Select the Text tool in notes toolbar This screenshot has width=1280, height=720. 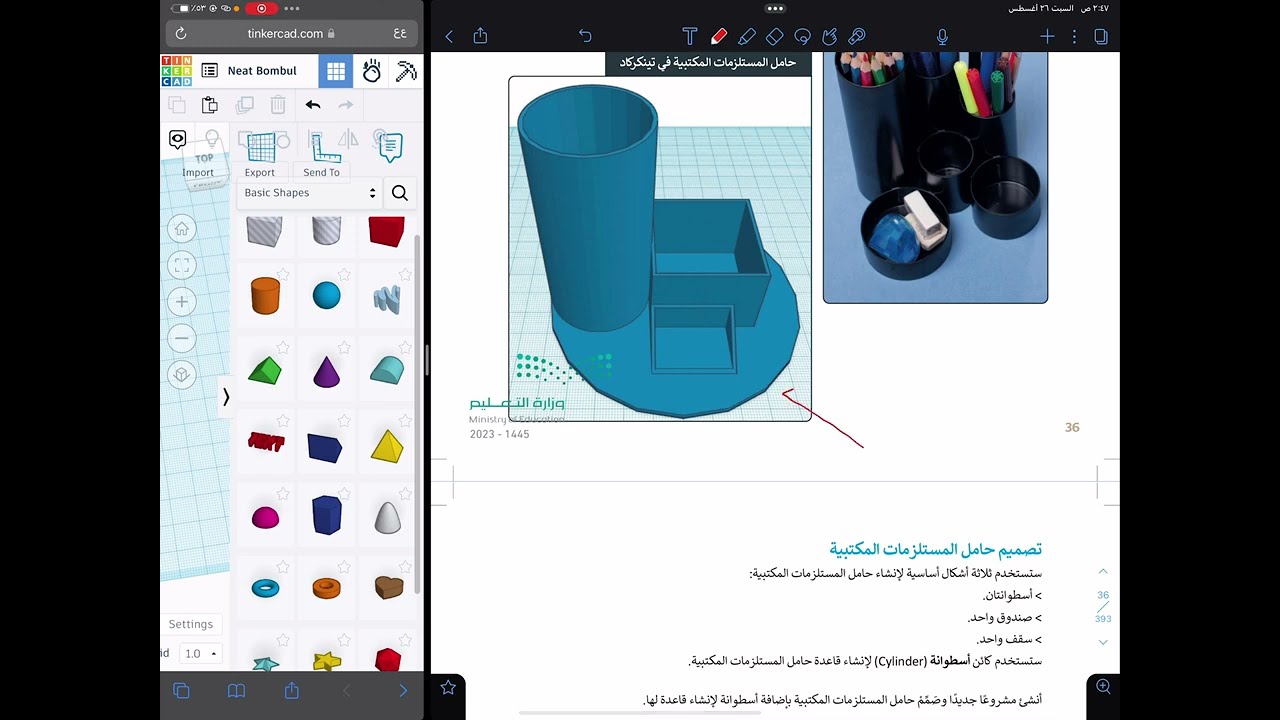(690, 36)
